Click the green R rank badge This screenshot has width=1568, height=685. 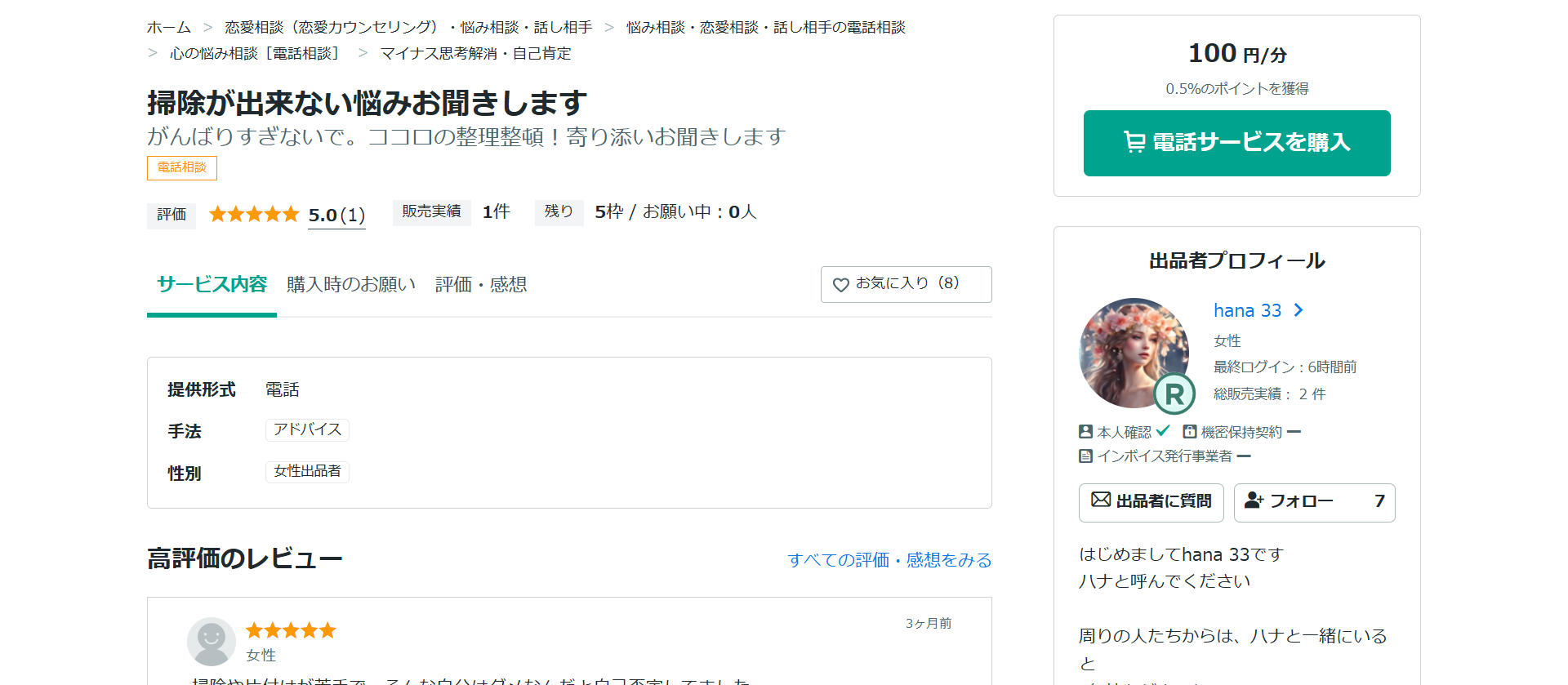click(x=1174, y=394)
